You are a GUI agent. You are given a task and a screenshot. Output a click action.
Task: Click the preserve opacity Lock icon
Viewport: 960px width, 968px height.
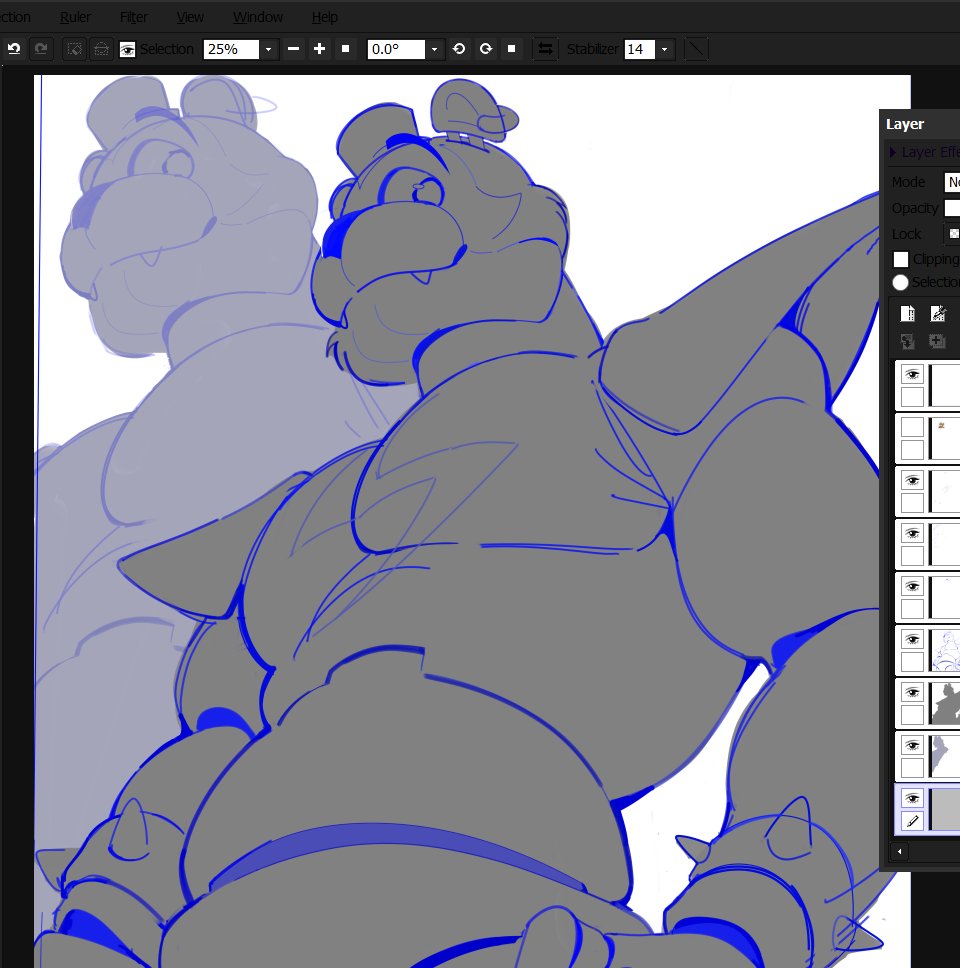pyautogui.click(x=953, y=233)
